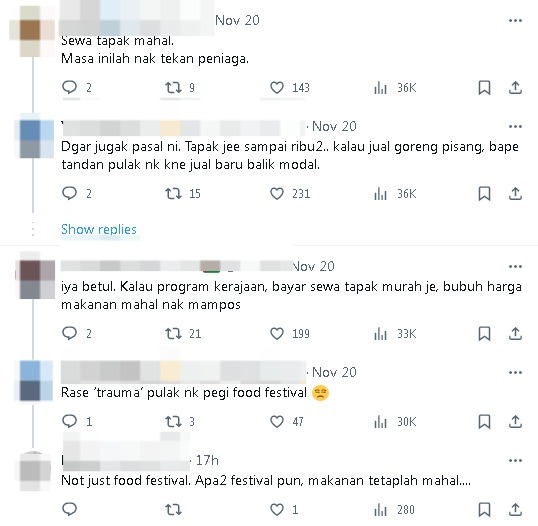
Task: Share the 'program kerajaan' tweet
Action: click(515, 334)
